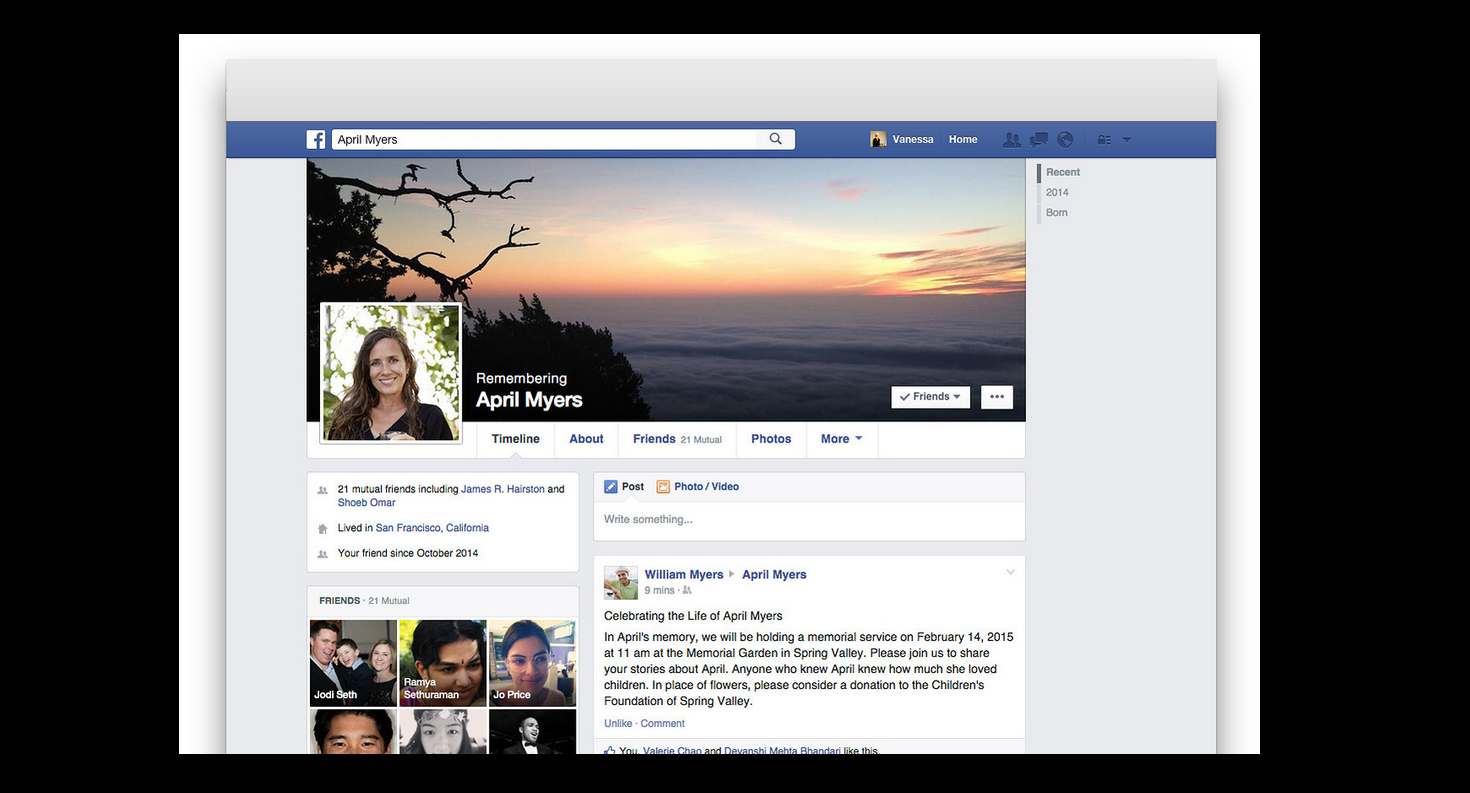Open post options chevron on William's post
Screen dimensions: 1470x793
tap(1010, 572)
